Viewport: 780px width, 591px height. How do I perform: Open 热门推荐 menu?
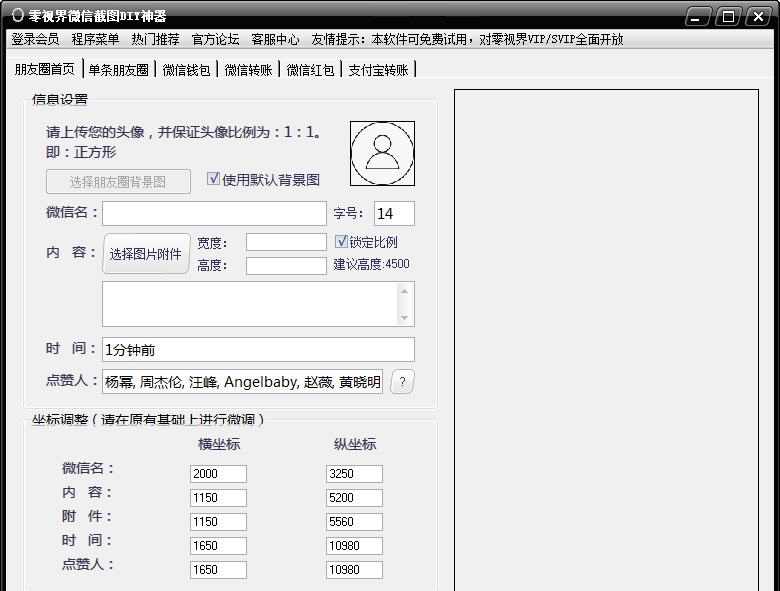pyautogui.click(x=156, y=39)
